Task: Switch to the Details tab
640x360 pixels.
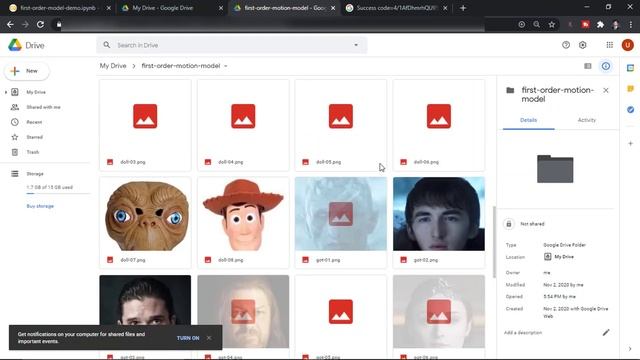Action: pos(528,120)
